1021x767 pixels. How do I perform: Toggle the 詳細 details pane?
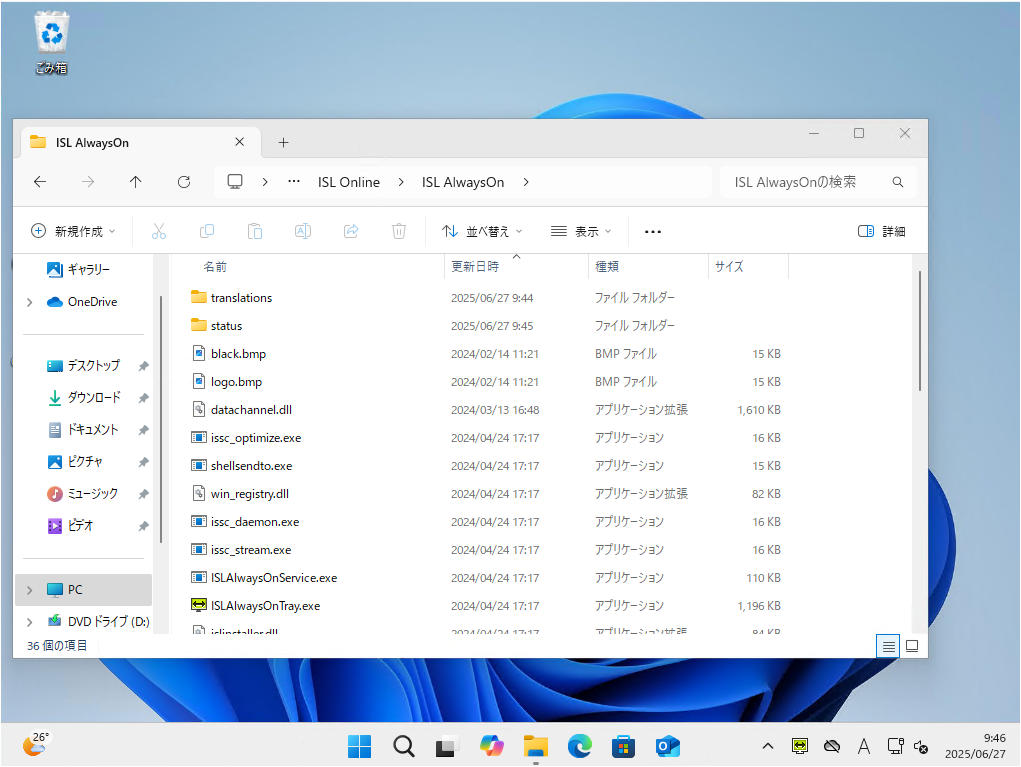click(882, 231)
